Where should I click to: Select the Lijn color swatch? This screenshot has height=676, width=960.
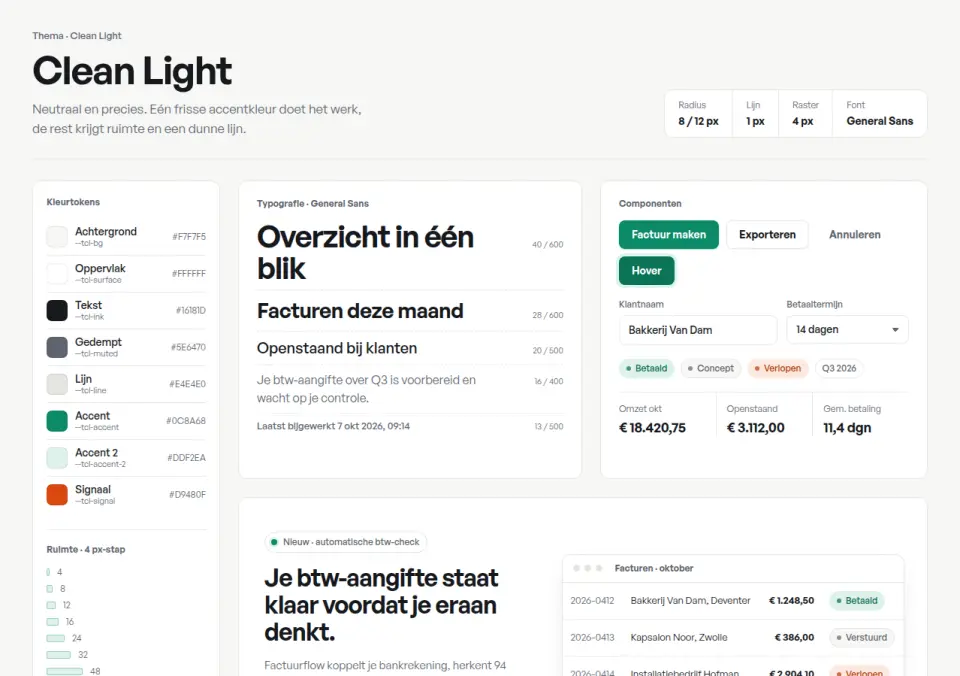pos(57,384)
